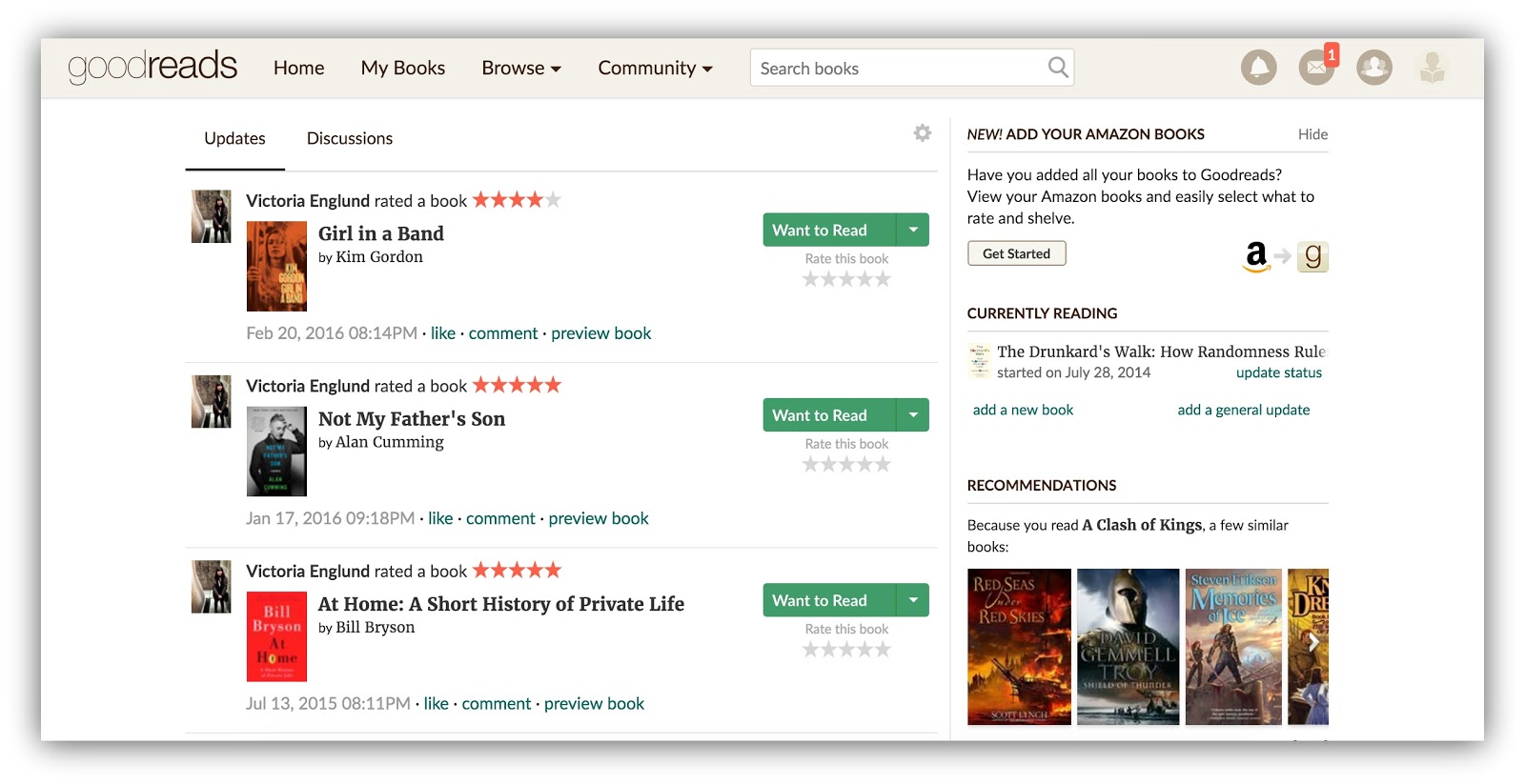
Task: Open author Alan Cumming
Action: point(390,442)
